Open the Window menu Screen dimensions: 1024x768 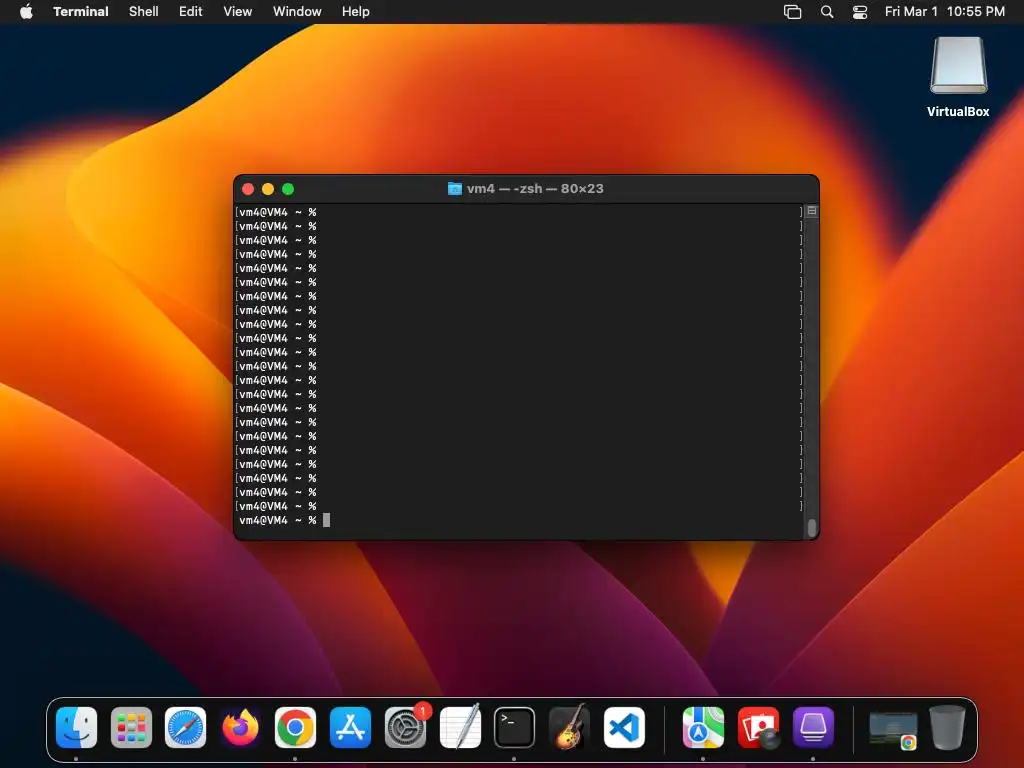pos(297,11)
